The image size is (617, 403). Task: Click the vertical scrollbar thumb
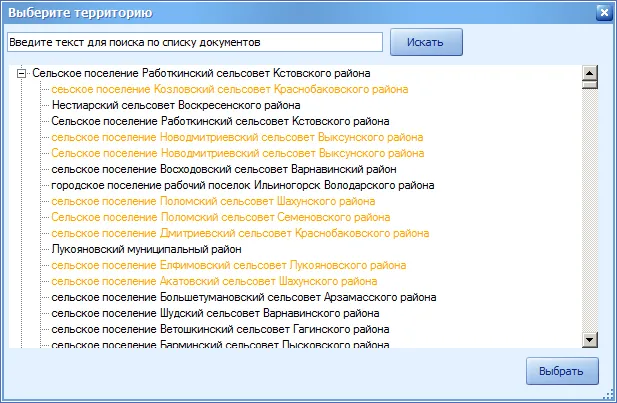[x=589, y=85]
